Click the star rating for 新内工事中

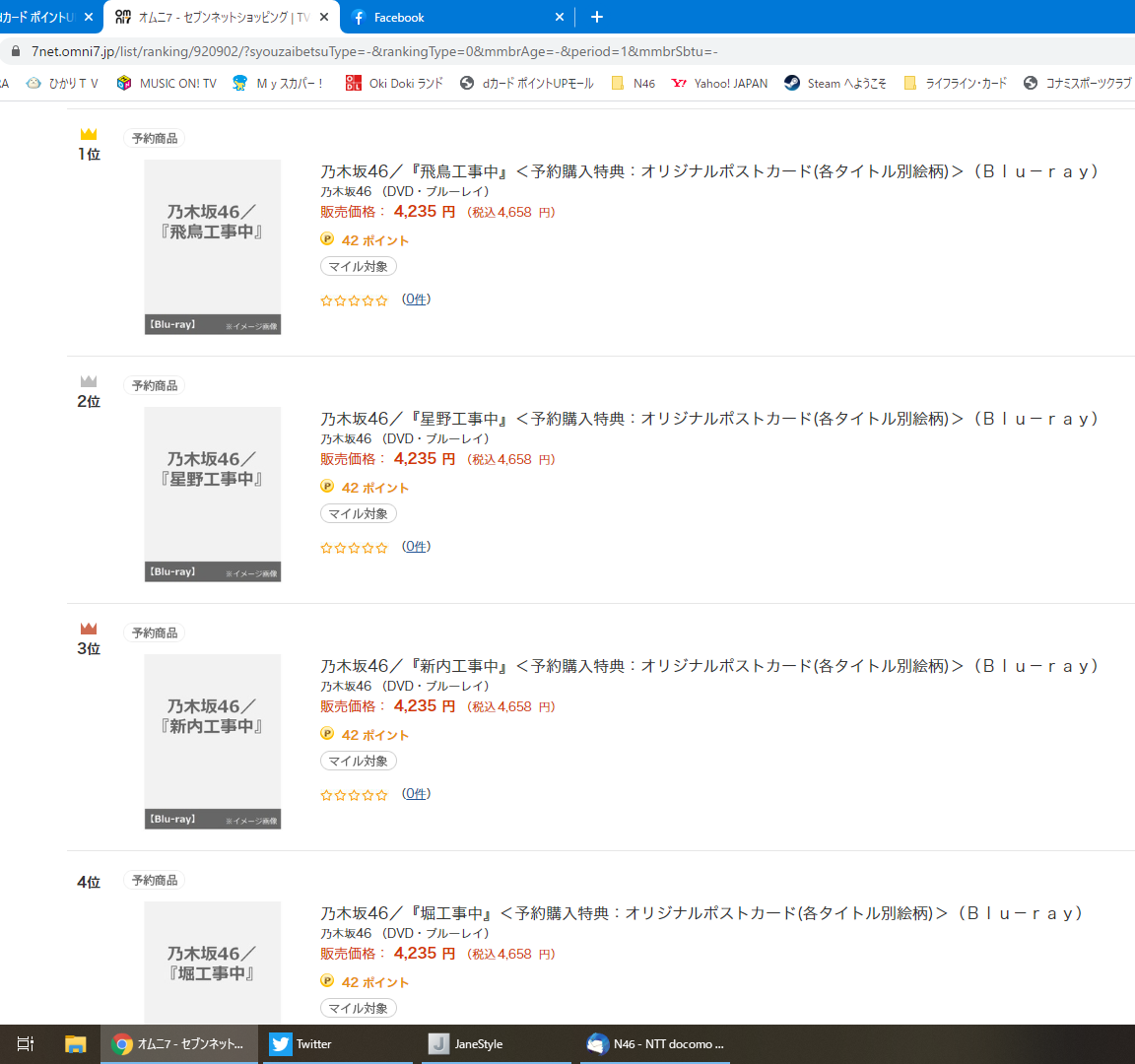click(x=354, y=795)
